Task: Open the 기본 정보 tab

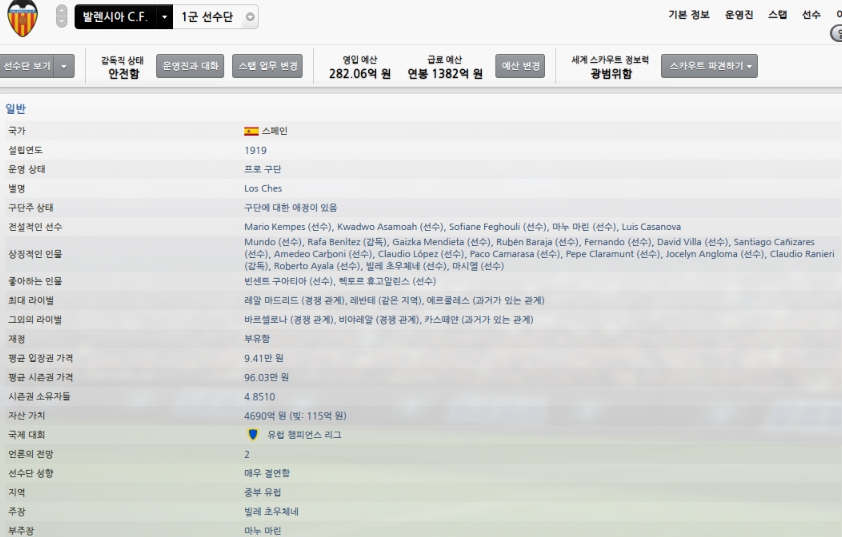Action: [x=689, y=15]
